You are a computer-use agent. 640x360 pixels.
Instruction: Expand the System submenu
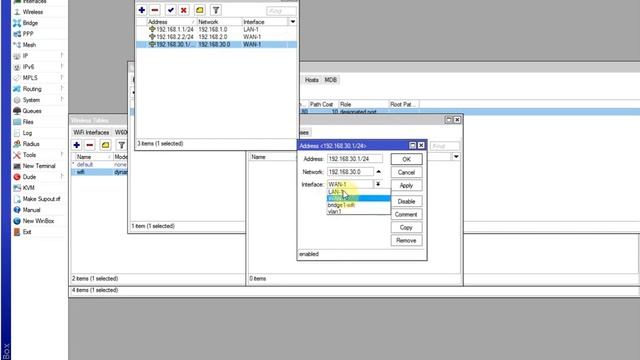62,100
